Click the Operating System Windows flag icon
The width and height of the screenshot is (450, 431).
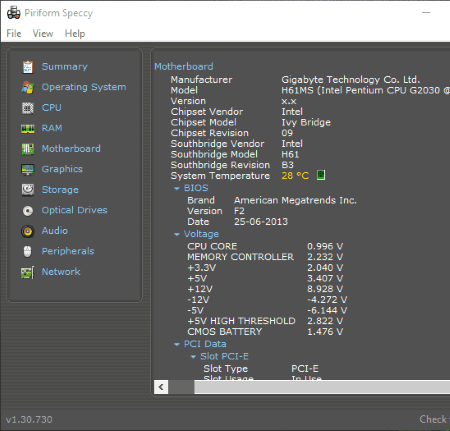pyautogui.click(x=28, y=87)
